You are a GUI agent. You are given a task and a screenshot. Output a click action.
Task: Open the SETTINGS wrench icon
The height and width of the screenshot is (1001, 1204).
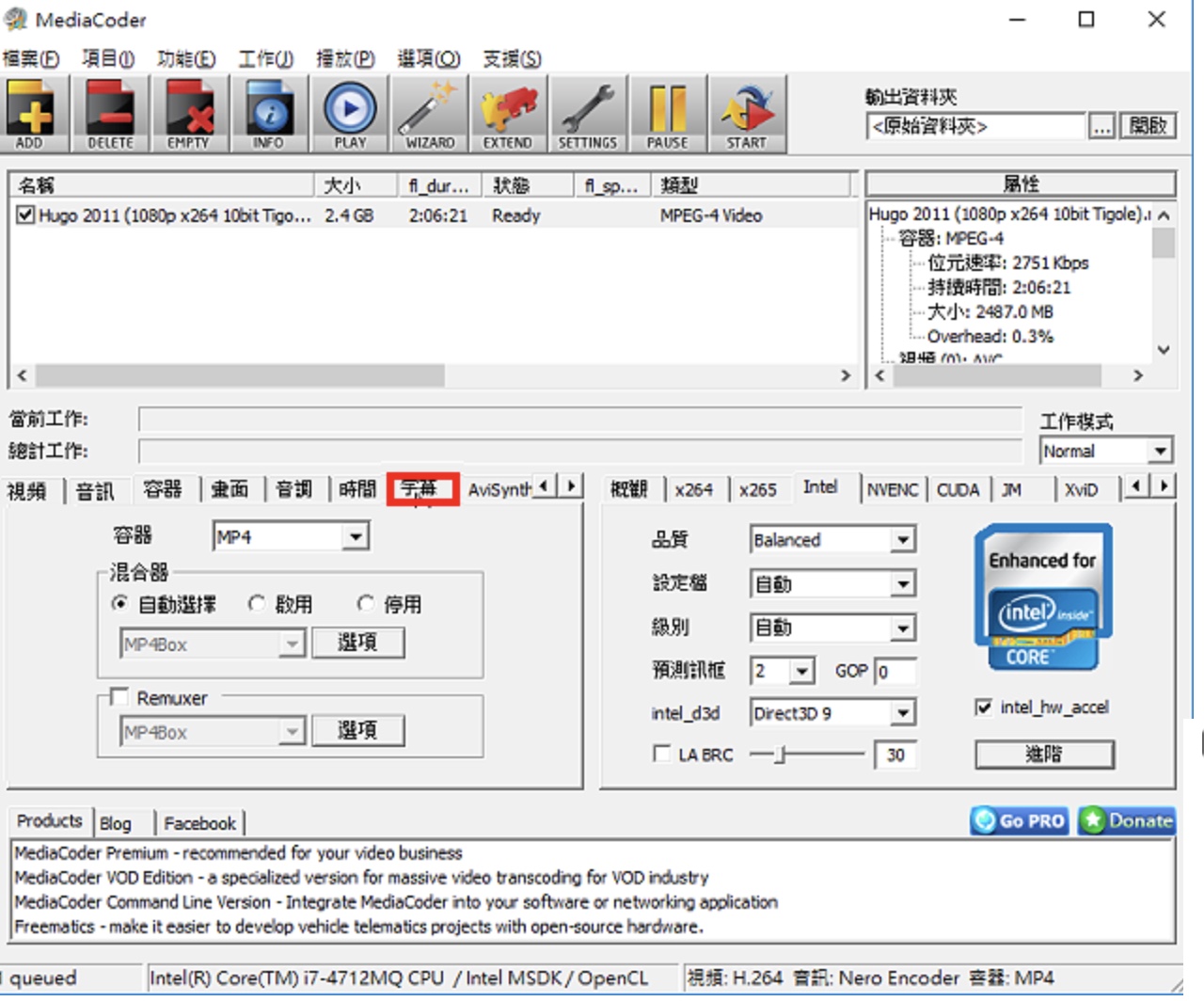click(x=587, y=114)
